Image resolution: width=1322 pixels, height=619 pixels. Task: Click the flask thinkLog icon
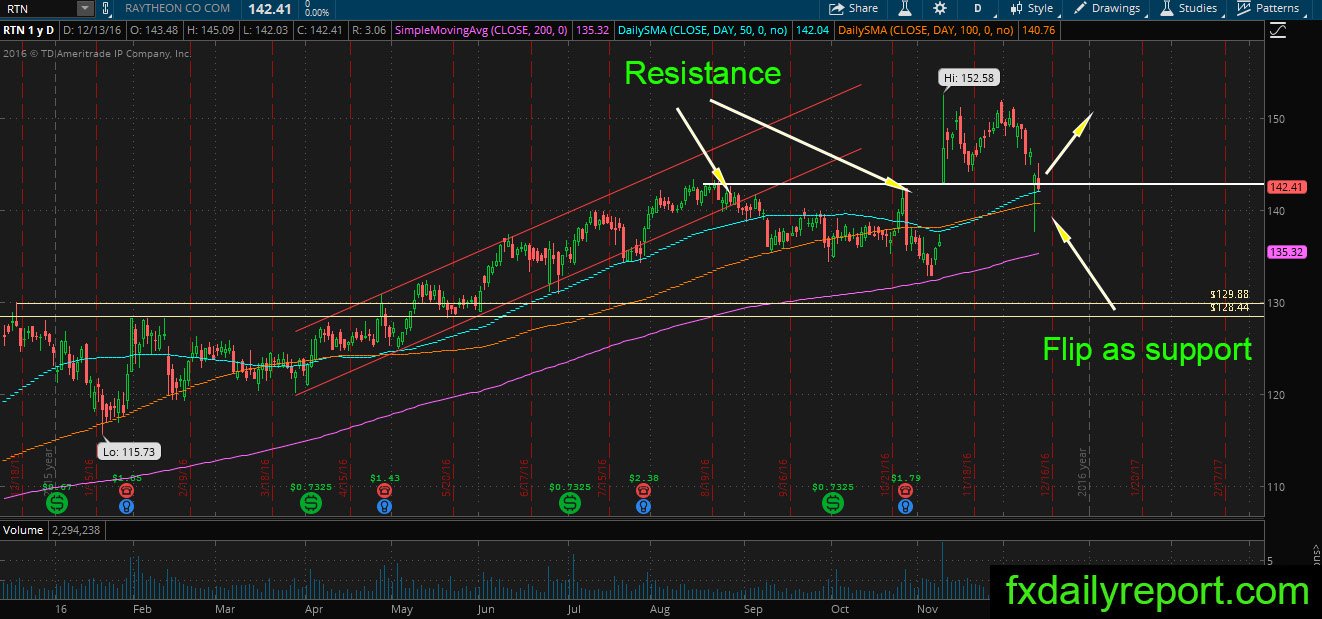point(905,8)
